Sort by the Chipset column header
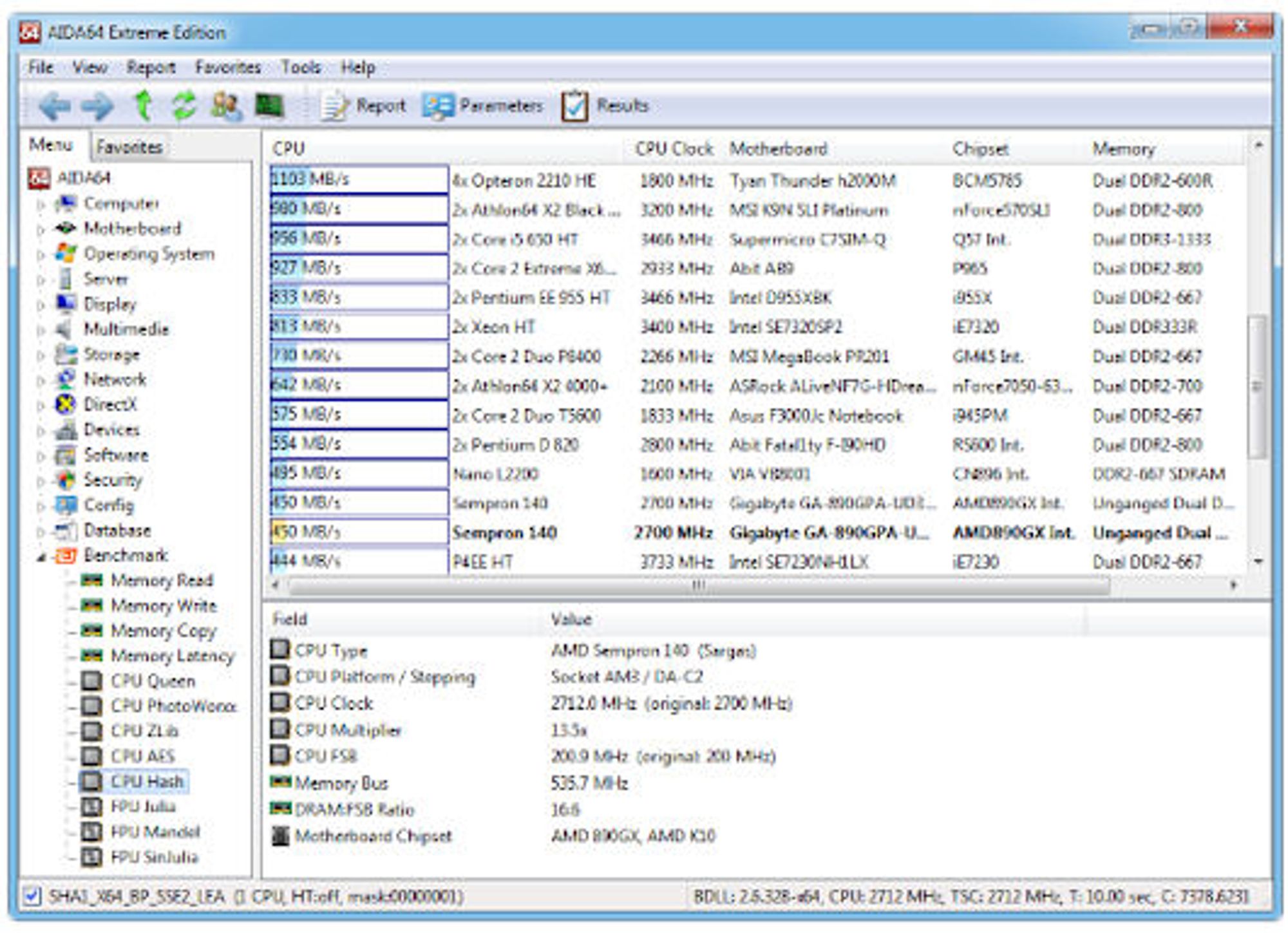The height and width of the screenshot is (933, 1288). coord(980,149)
